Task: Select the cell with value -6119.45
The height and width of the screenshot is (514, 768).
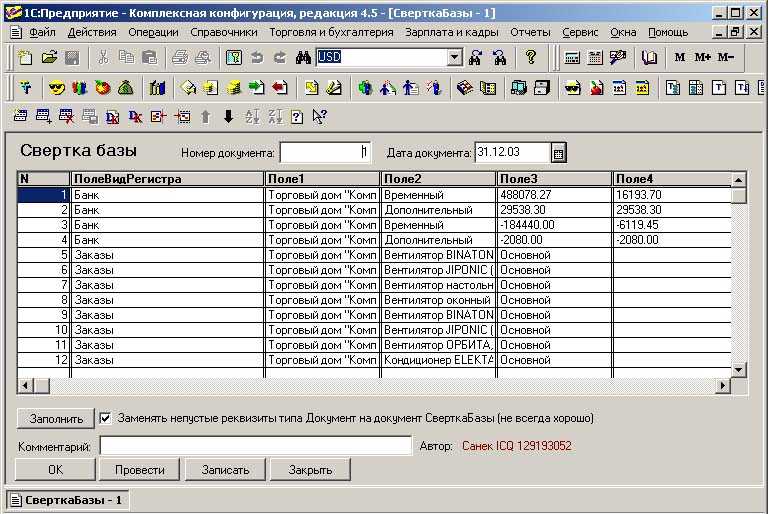Action: pyautogui.click(x=672, y=225)
